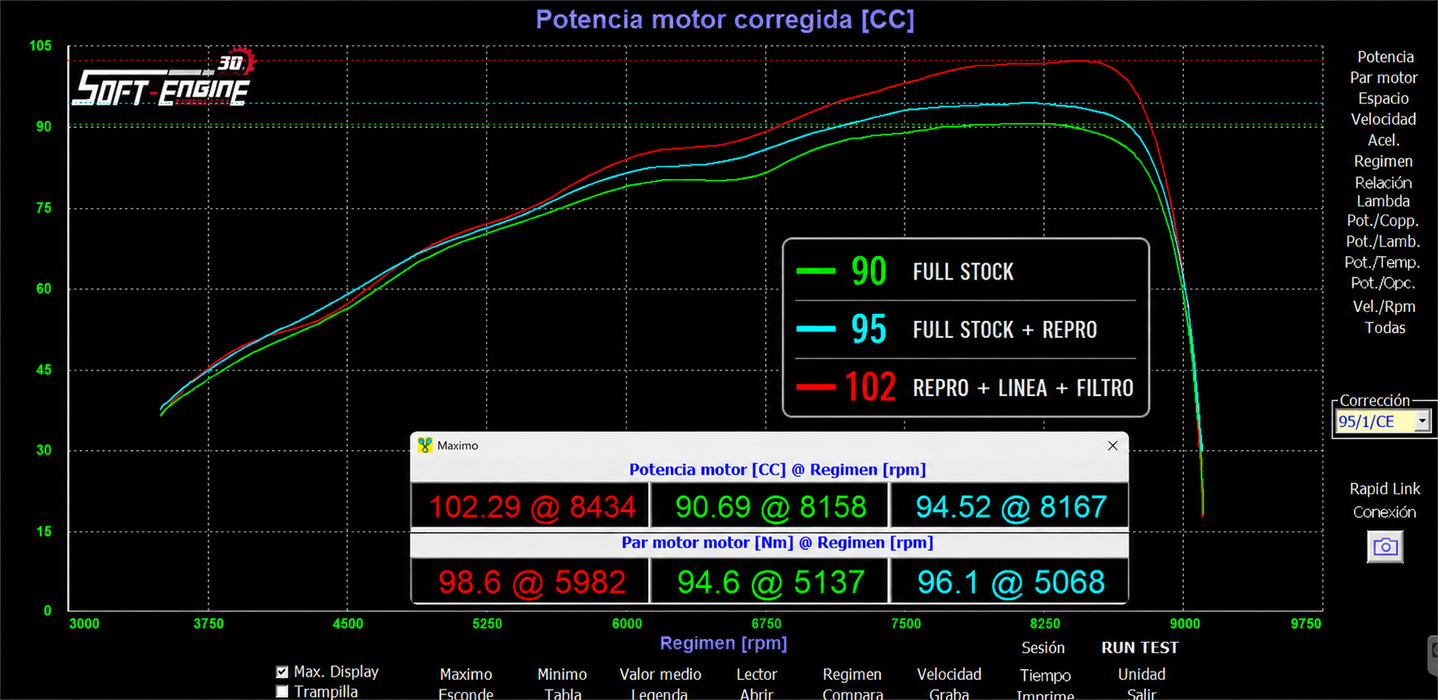This screenshot has height=700, width=1438.
Task: Enable the Trampilla checkbox
Action: pos(282,691)
